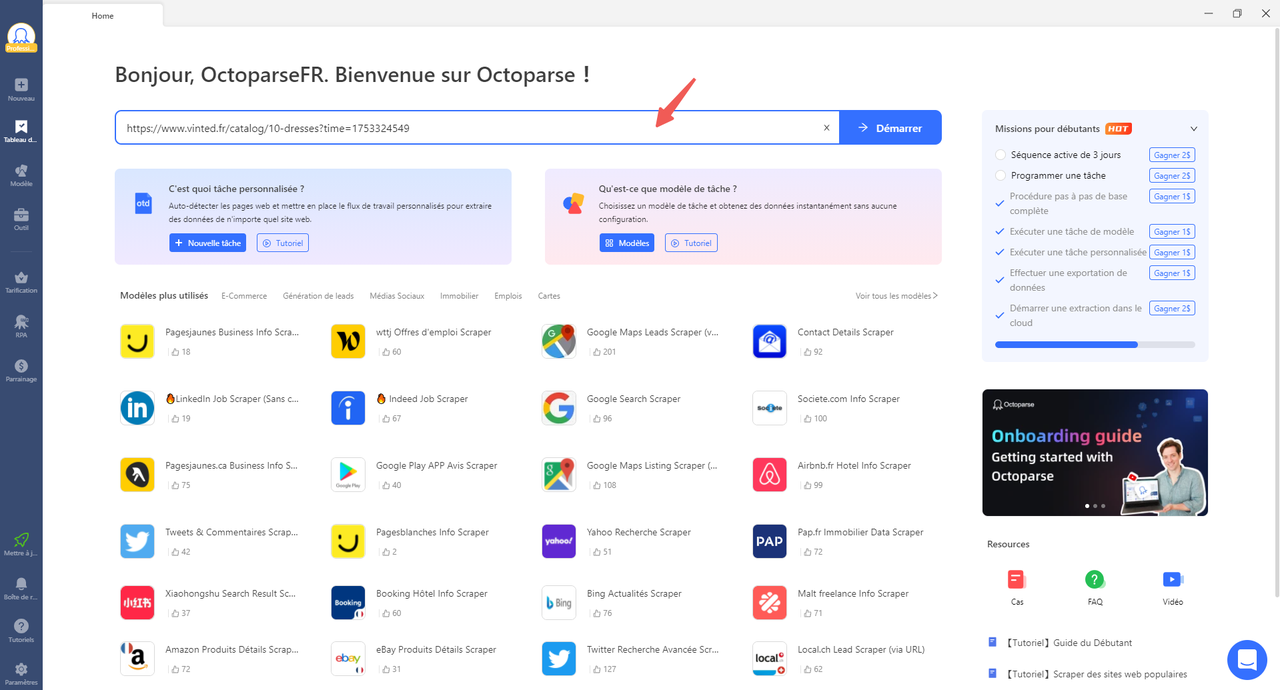Screen dimensions: 1280x690
Task: Click the Malt freelance Info Scraper icon
Action: coord(770,602)
